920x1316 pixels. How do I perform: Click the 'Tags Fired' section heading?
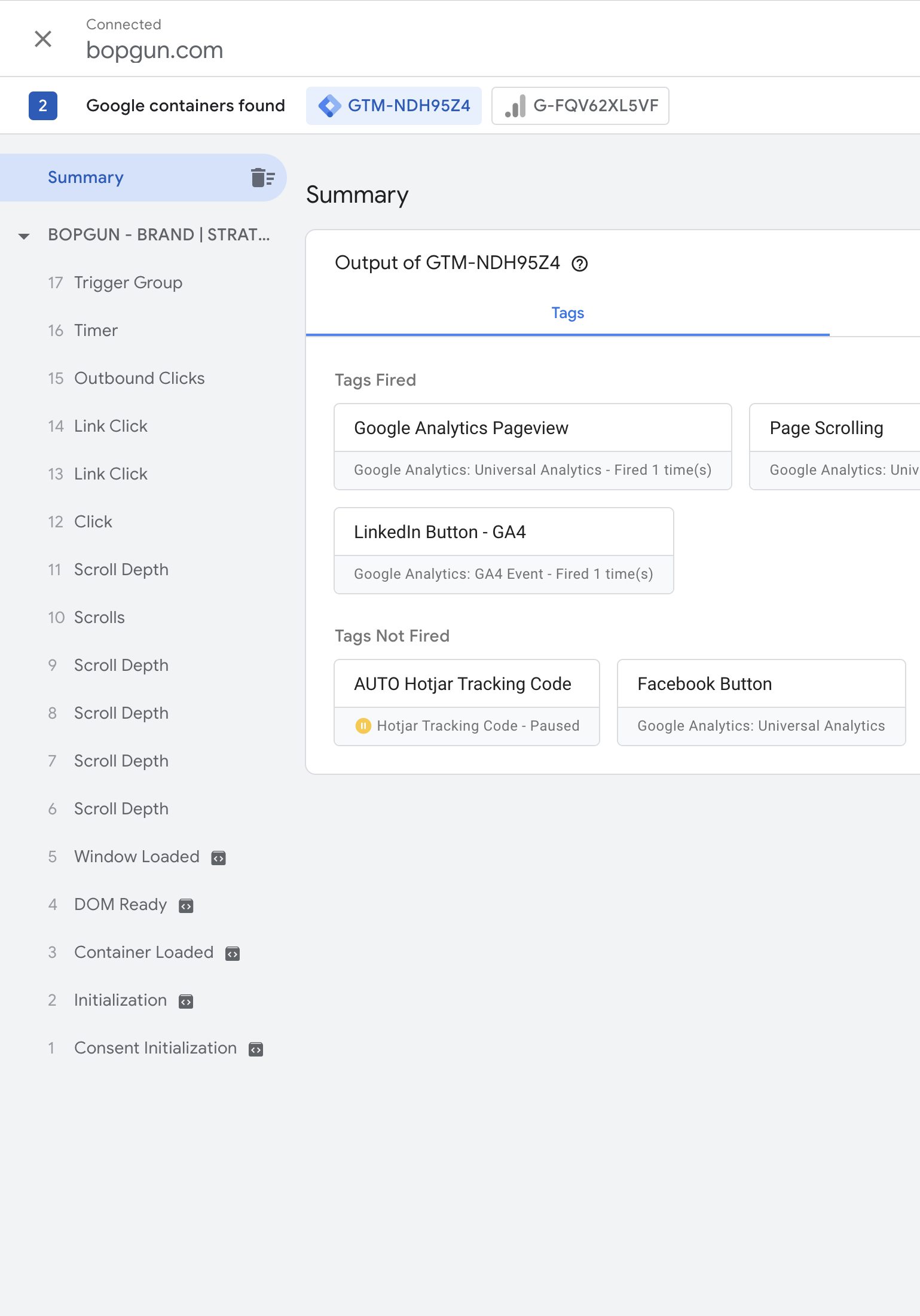point(375,380)
